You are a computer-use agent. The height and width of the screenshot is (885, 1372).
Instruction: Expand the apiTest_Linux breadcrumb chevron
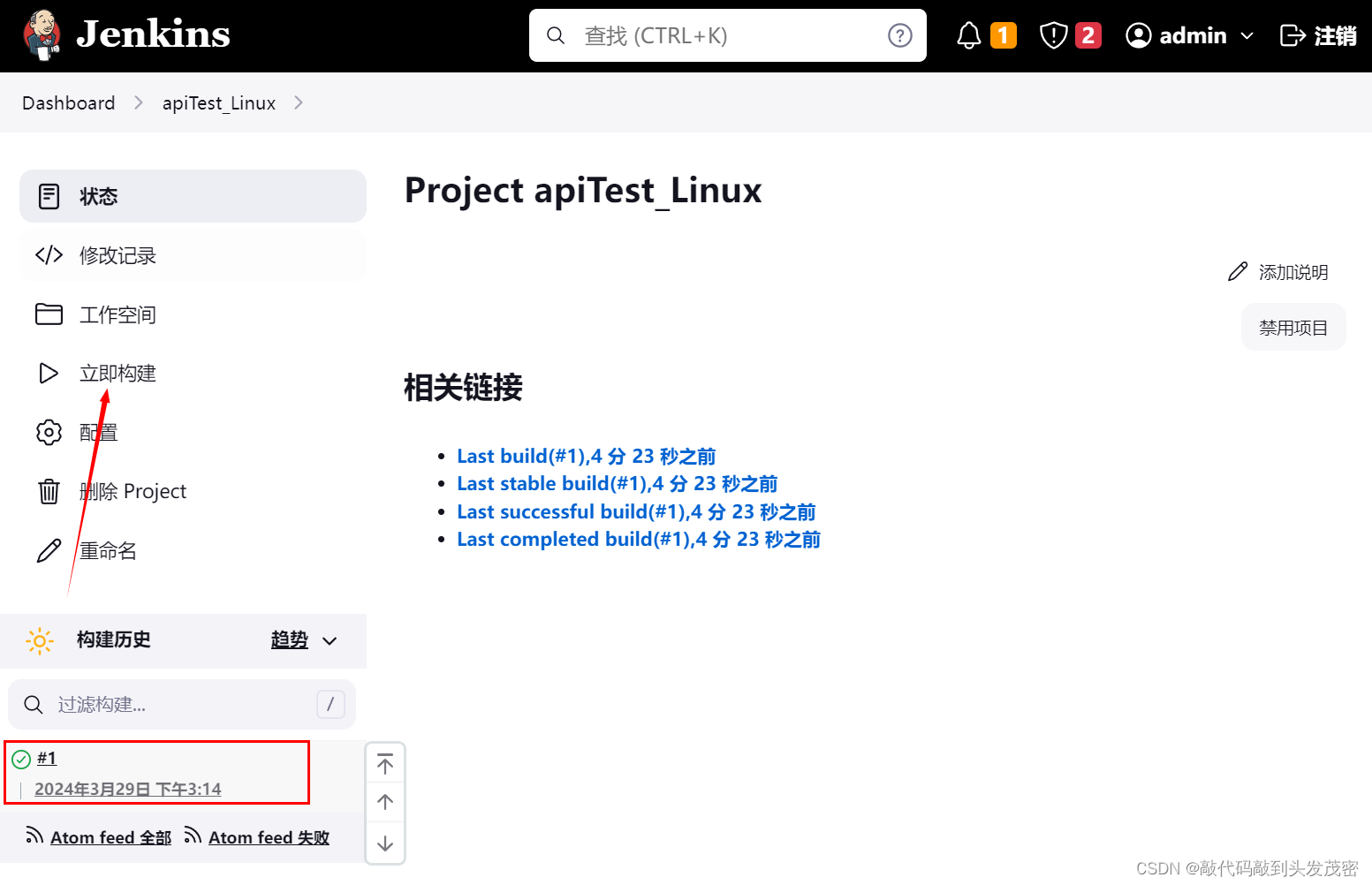point(299,103)
